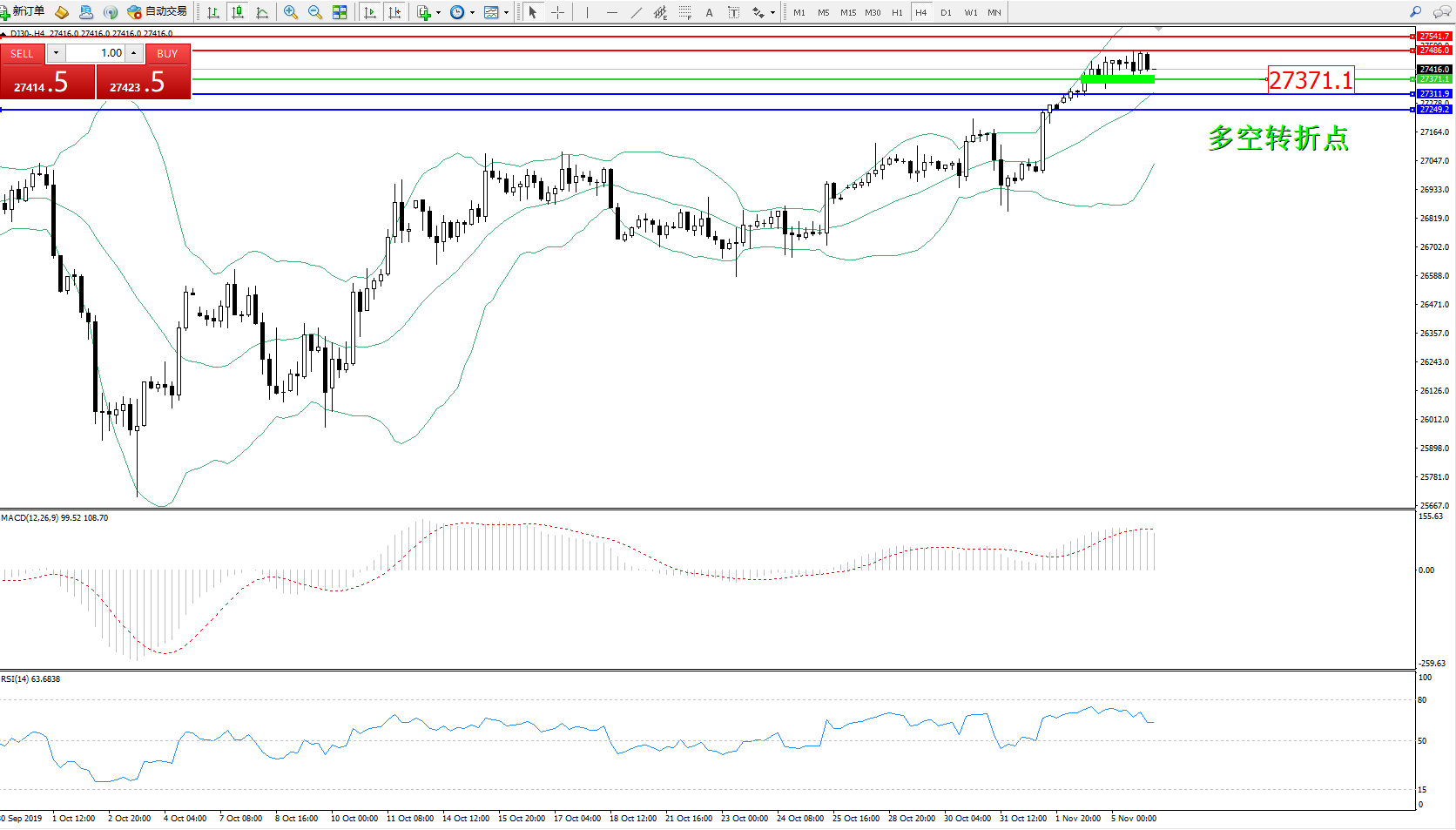Click the zoom in magnifier icon
This screenshot has width=1456, height=830.
pyautogui.click(x=291, y=12)
